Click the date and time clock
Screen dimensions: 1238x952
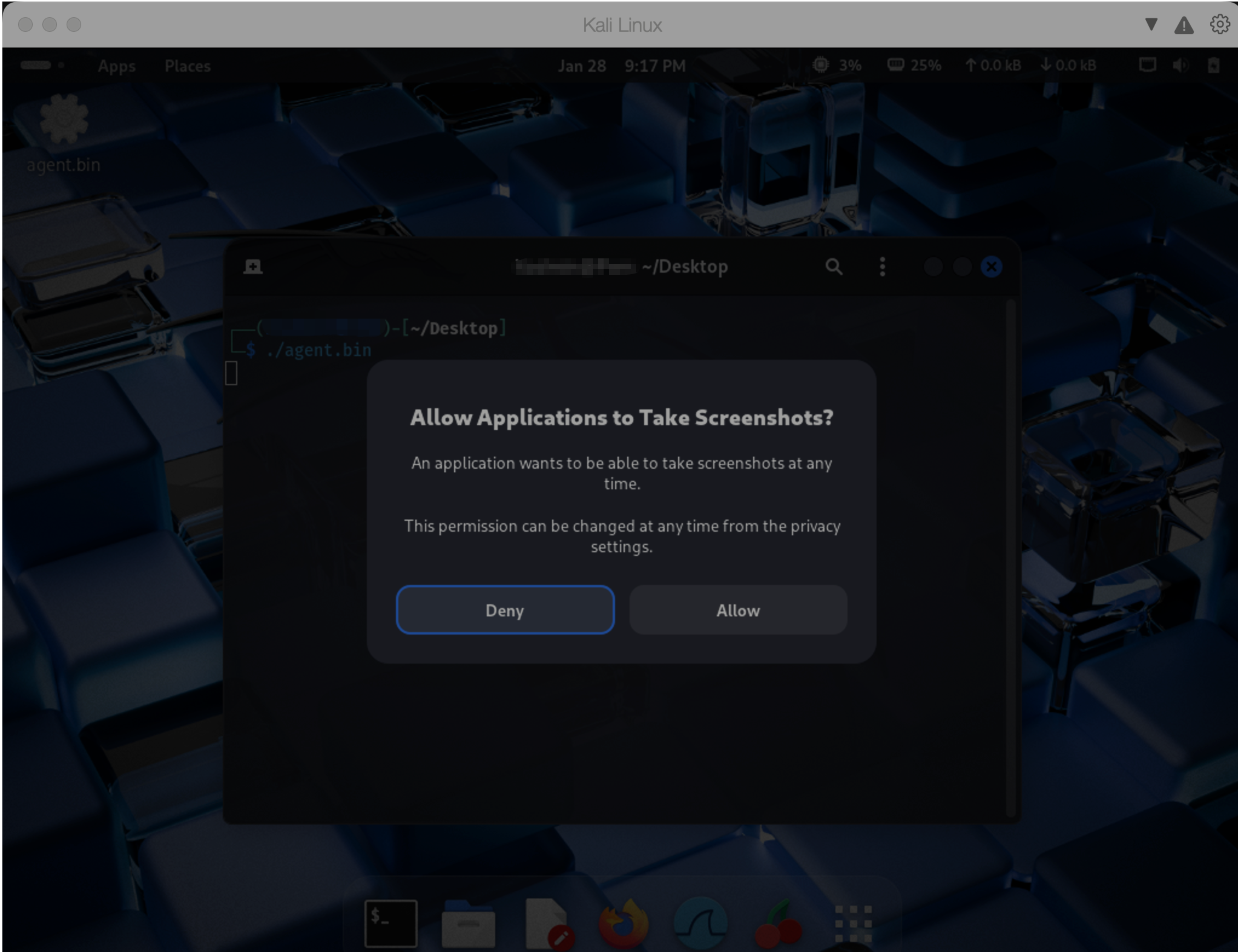point(621,66)
